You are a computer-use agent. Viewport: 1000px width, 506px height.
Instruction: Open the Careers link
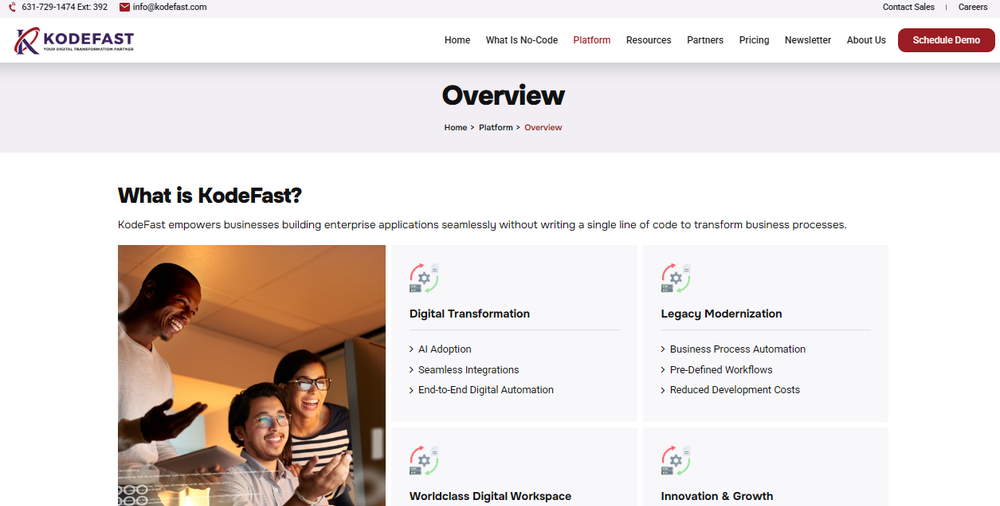point(973,7)
